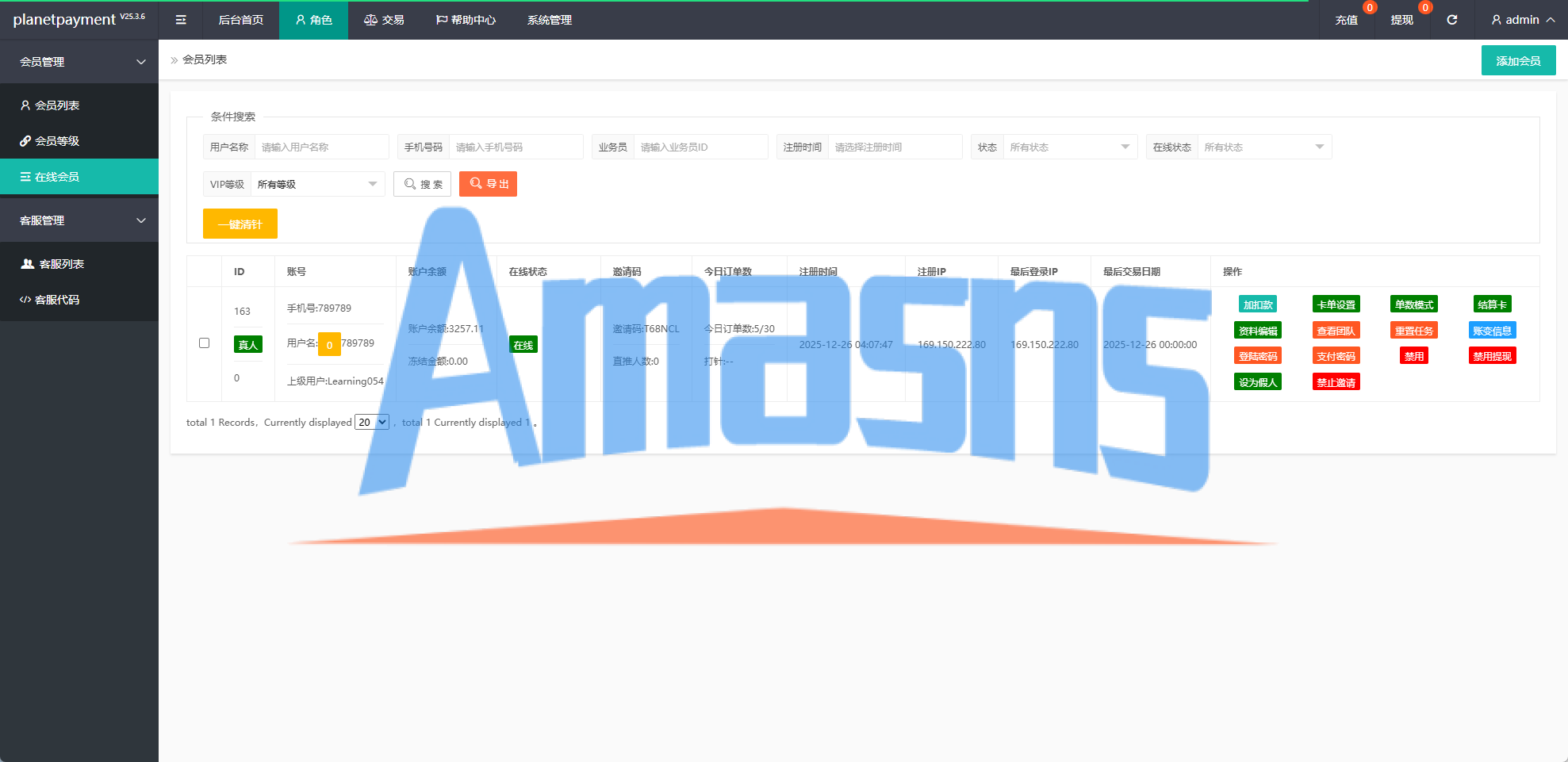Click the refresh icon in top bar
The image size is (1568, 762).
pos(1452,20)
